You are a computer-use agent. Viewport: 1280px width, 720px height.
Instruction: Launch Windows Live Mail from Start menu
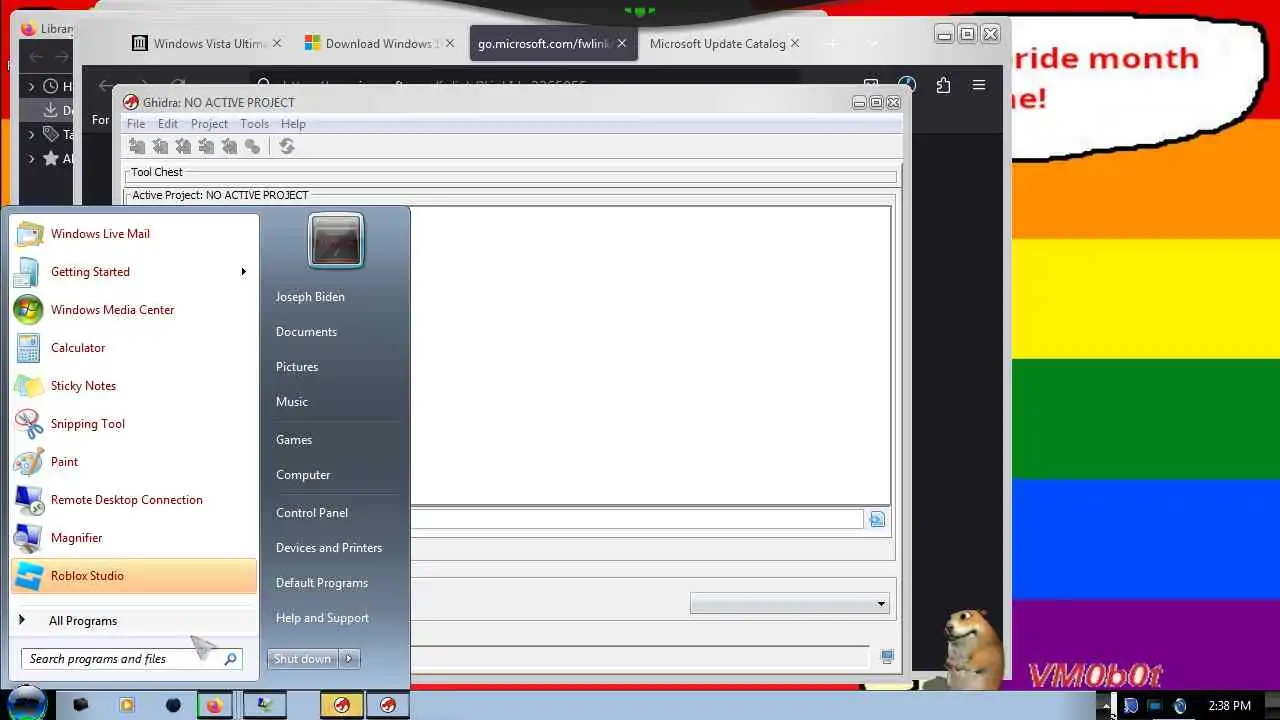click(133, 234)
